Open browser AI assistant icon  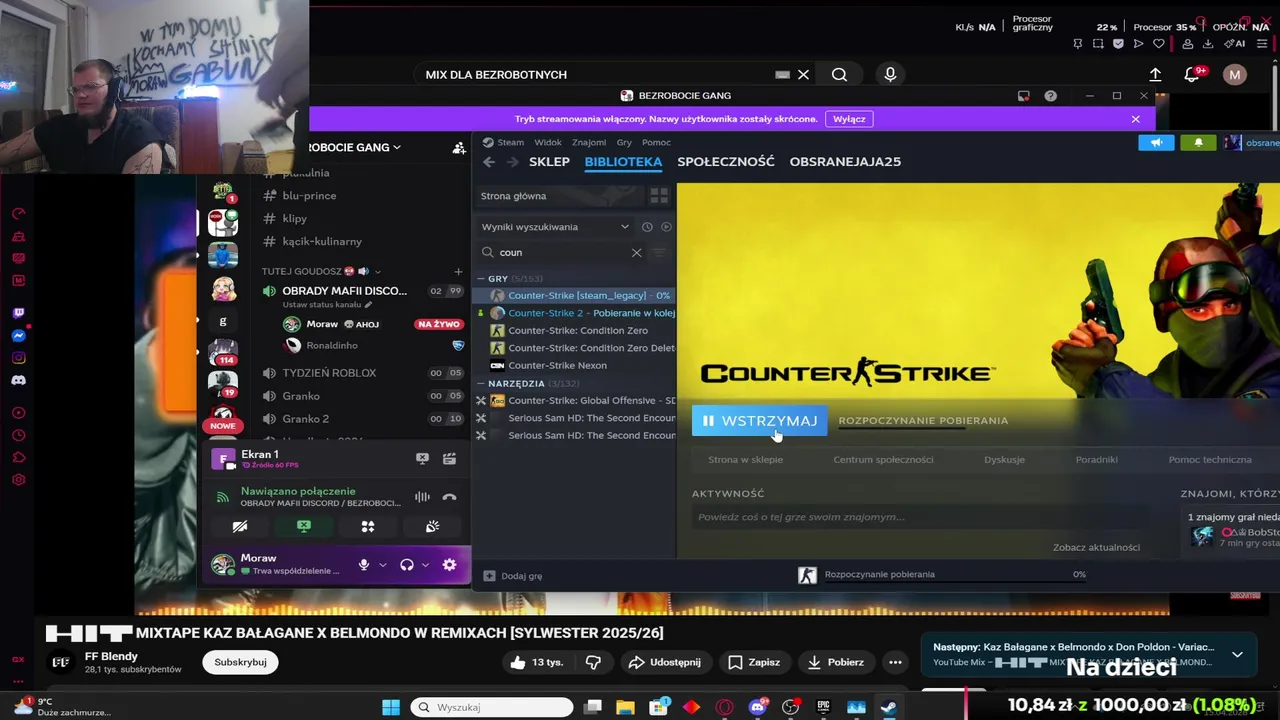click(x=1237, y=44)
